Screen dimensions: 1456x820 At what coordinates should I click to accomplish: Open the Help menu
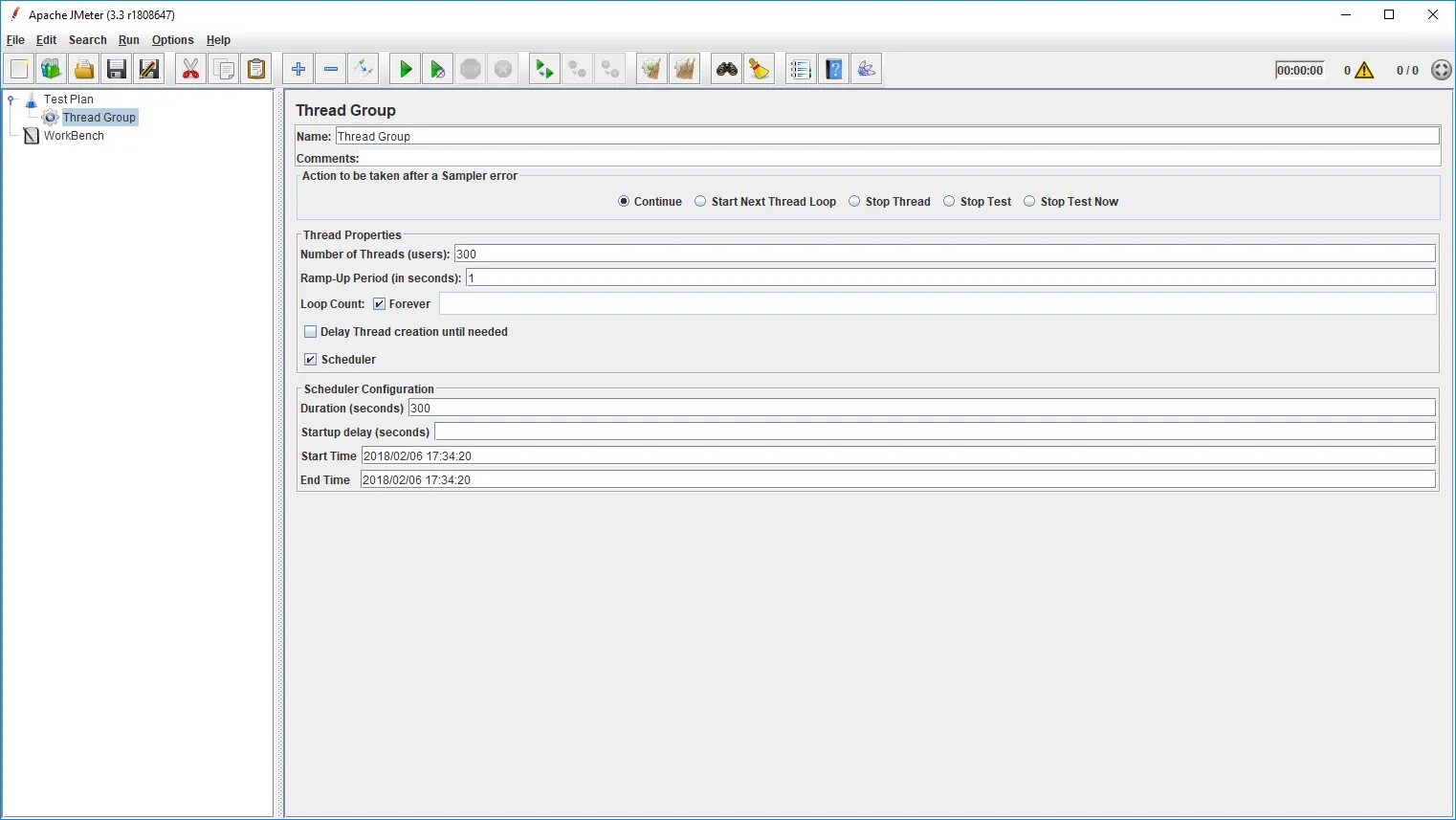pos(218,40)
